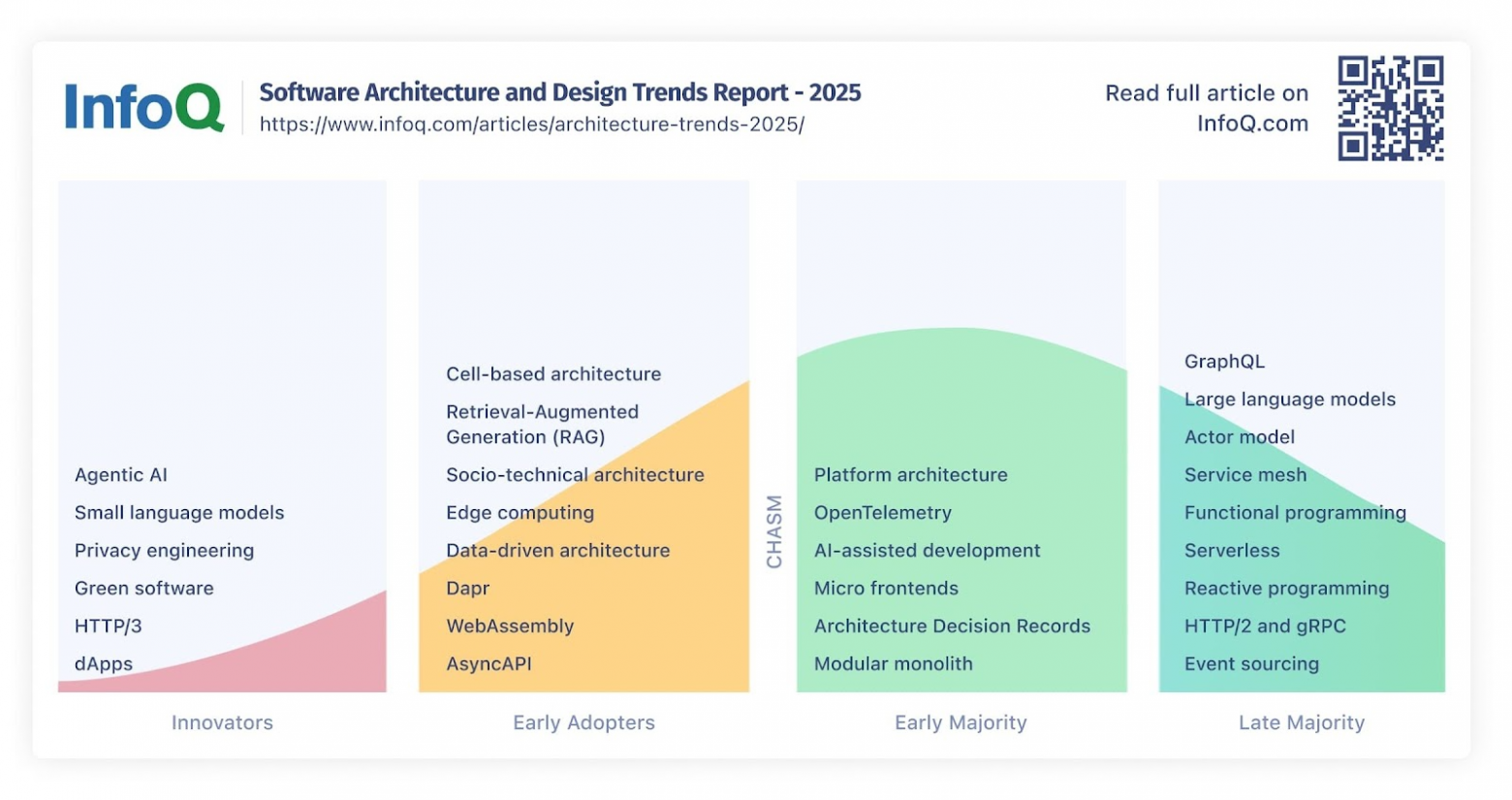
Task: Select the Agentic AI trend label
Action: point(120,475)
